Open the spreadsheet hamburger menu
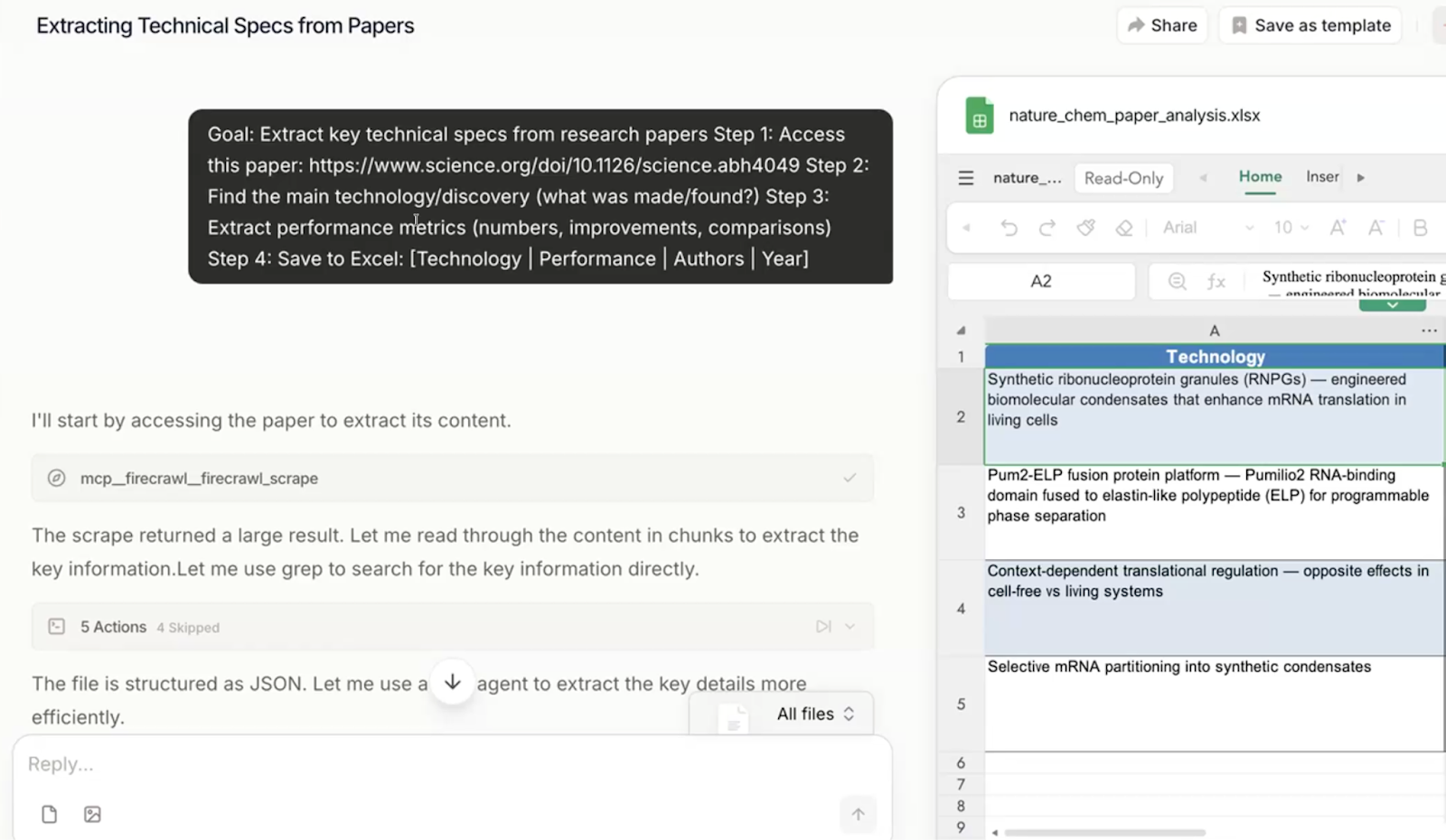 pos(965,178)
